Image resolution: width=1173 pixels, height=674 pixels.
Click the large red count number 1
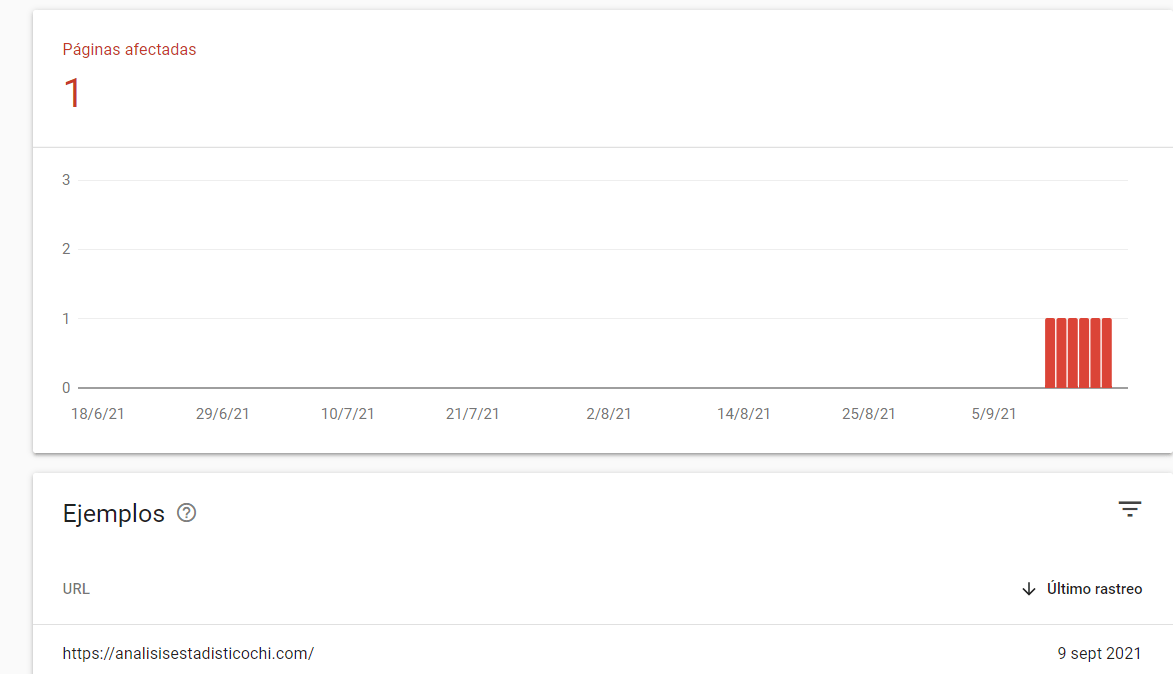(x=72, y=94)
